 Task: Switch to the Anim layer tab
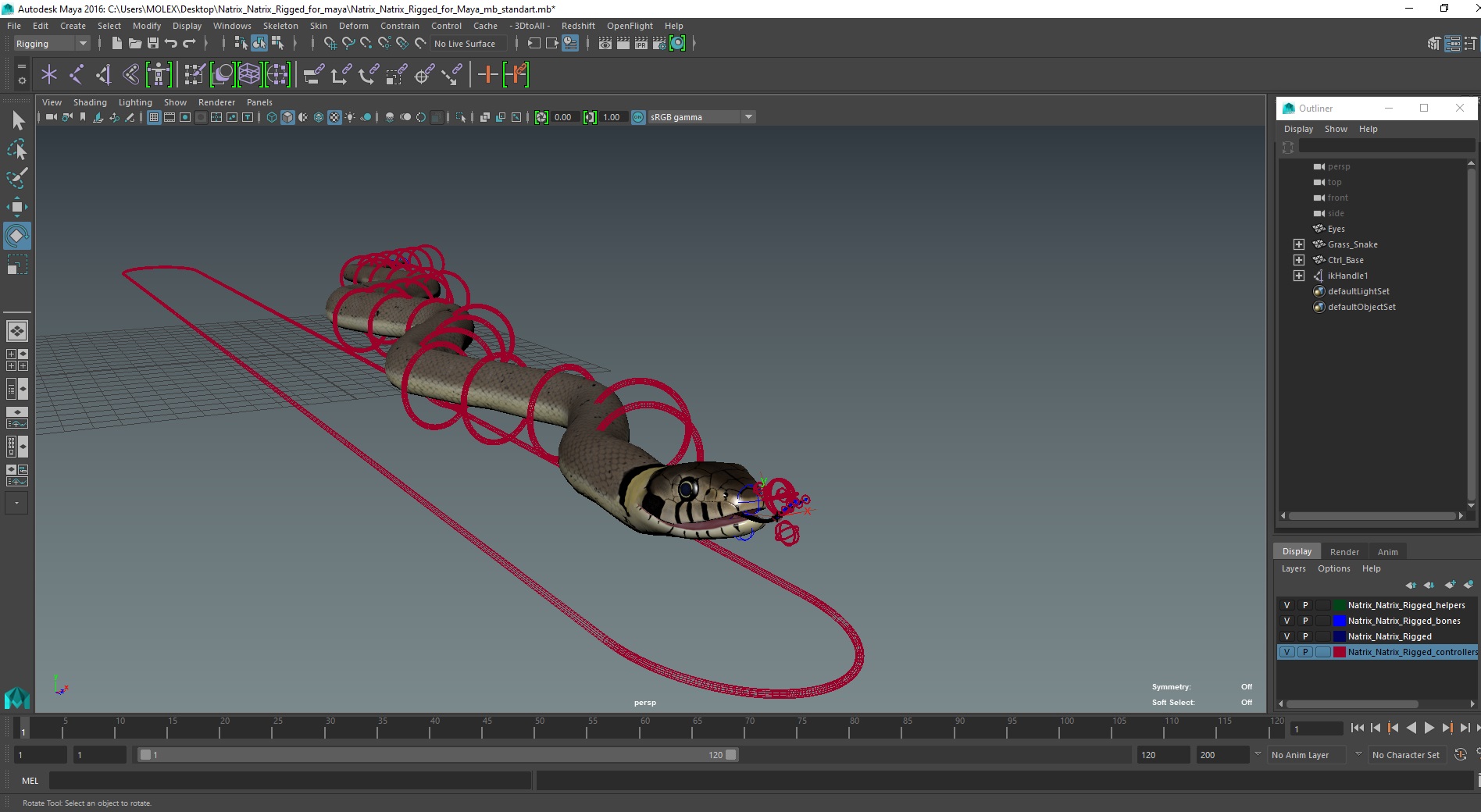point(1388,552)
